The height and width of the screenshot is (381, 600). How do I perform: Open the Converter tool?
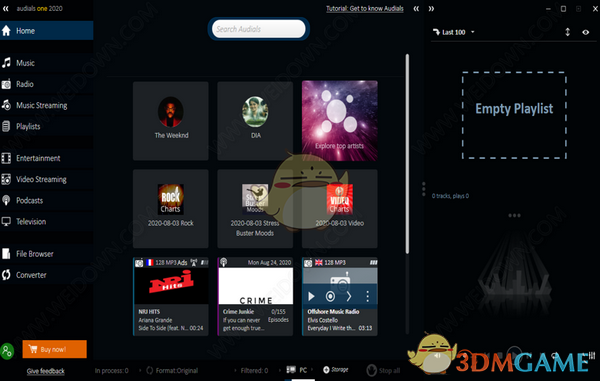pos(46,275)
